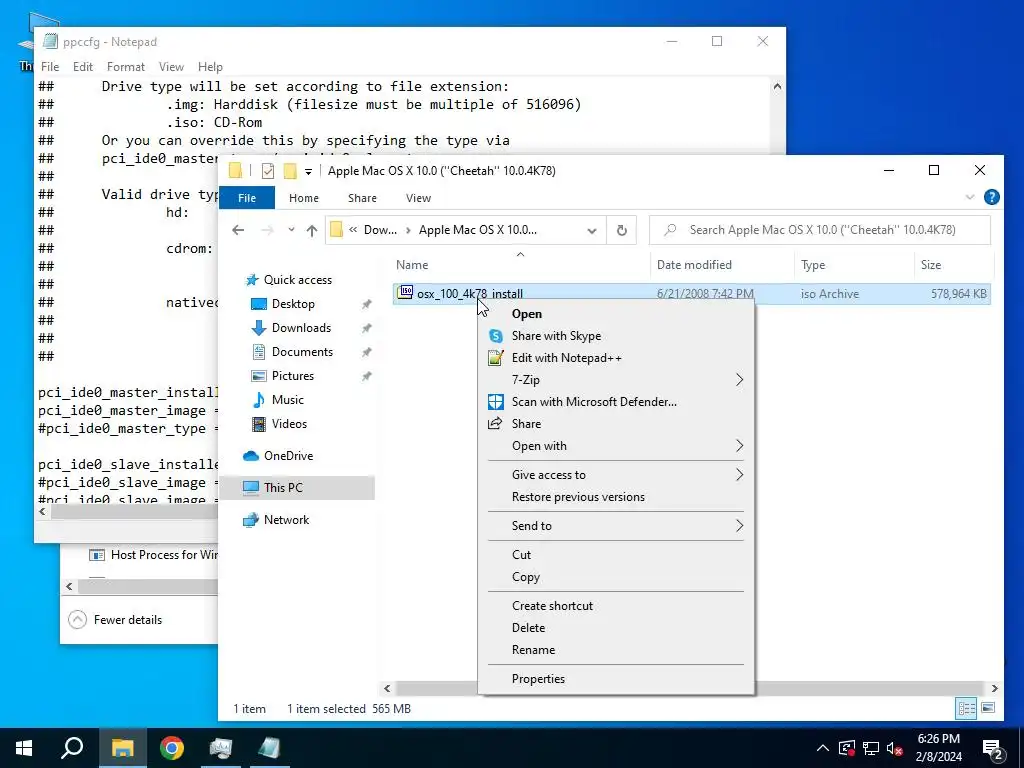Choose Rename in context menu

533,650
